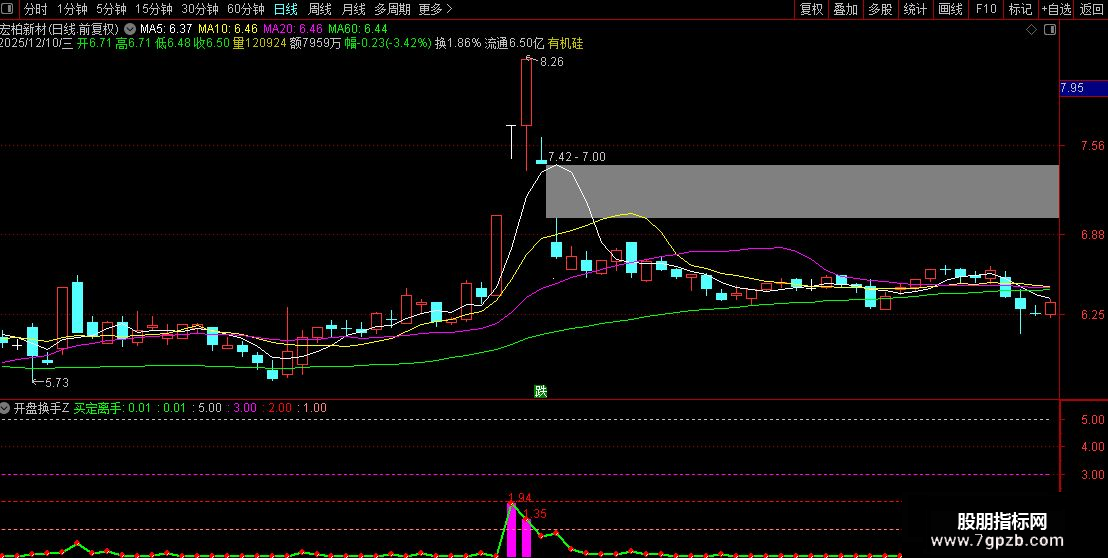The width and height of the screenshot is (1108, 558).
Task: Click the MA5: 6.37 label
Action: click(166, 30)
